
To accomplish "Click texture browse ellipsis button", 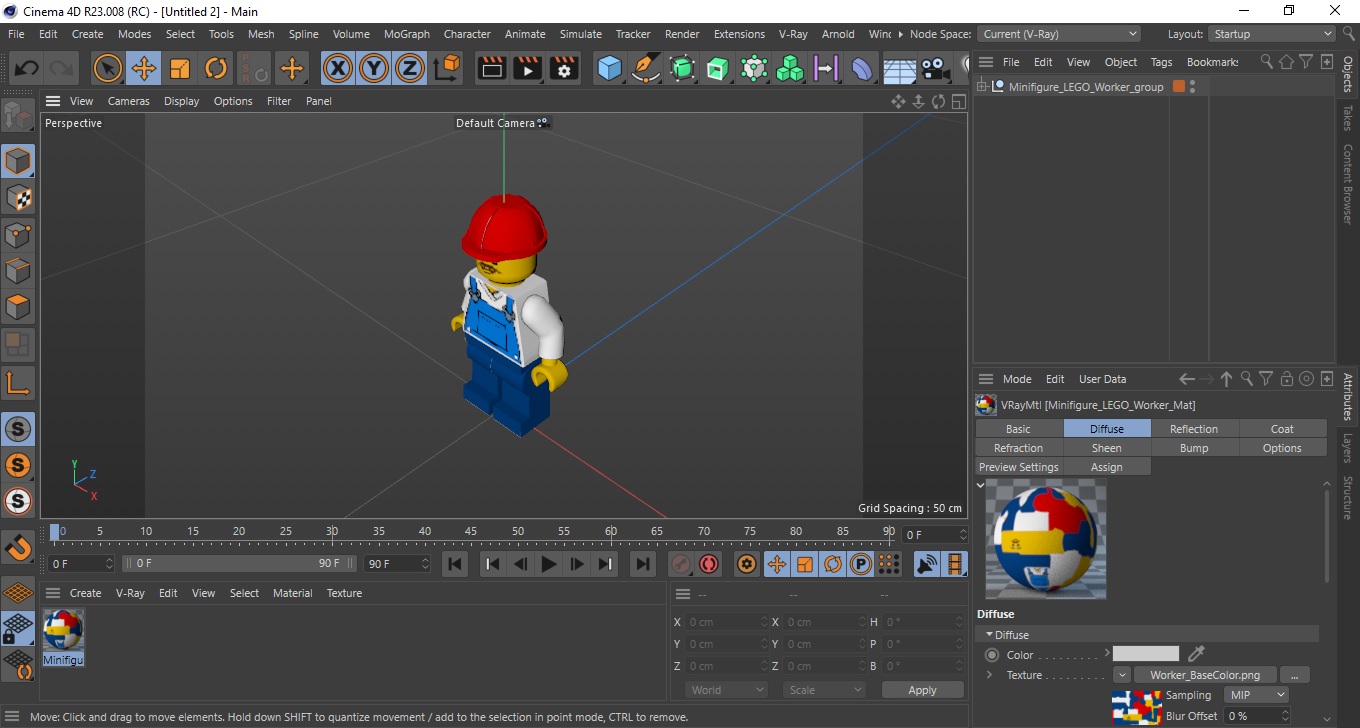I will pos(1294,675).
